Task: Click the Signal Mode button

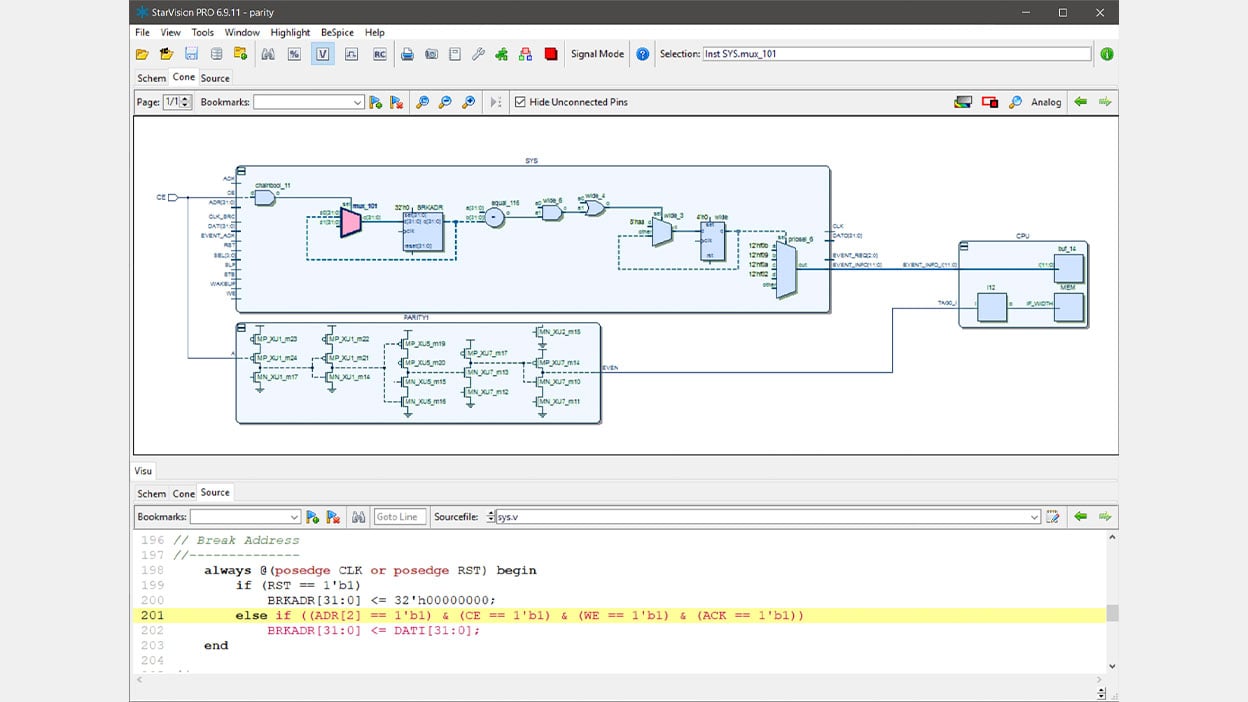Action: pos(597,54)
